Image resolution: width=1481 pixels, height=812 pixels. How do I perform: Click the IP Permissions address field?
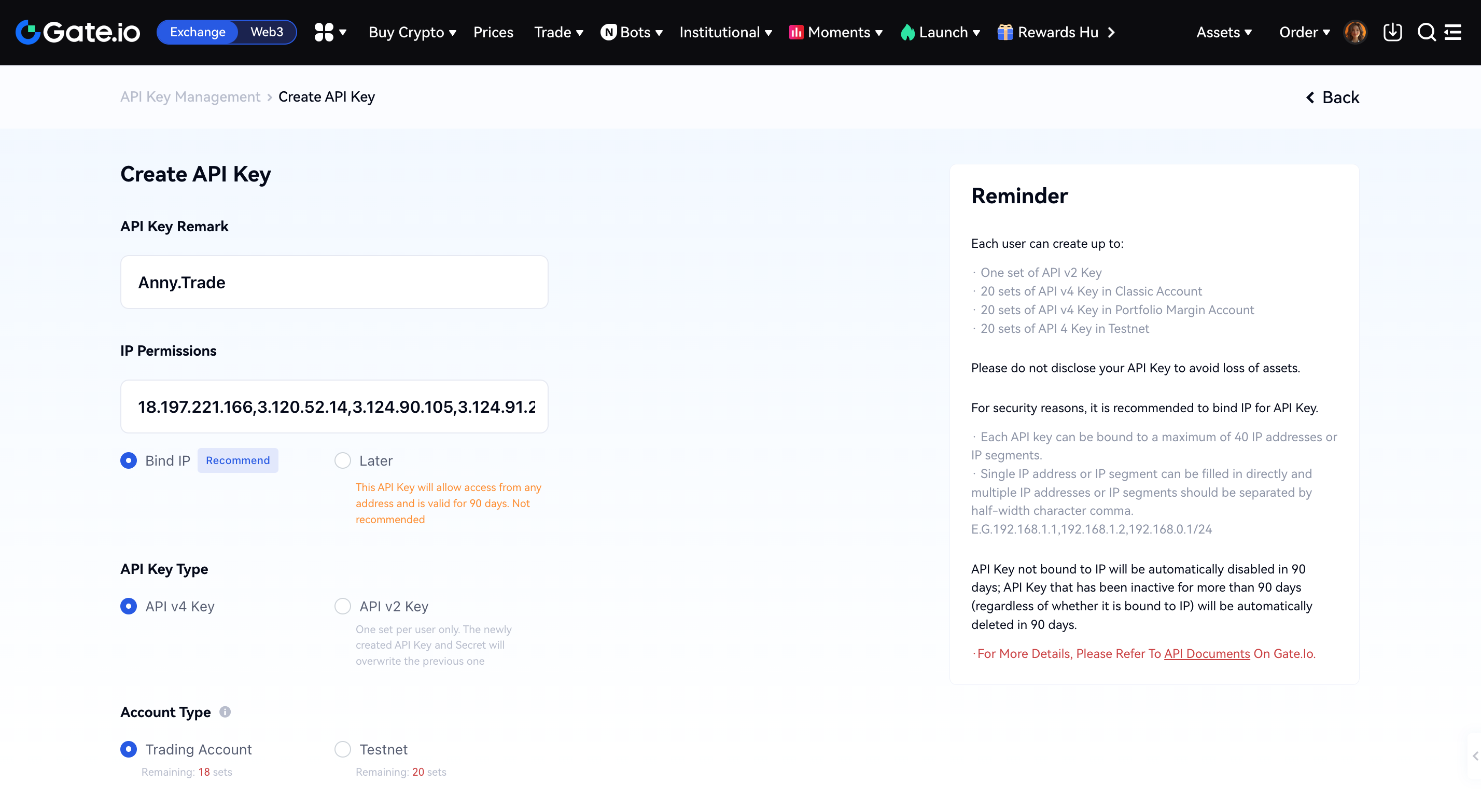click(334, 407)
